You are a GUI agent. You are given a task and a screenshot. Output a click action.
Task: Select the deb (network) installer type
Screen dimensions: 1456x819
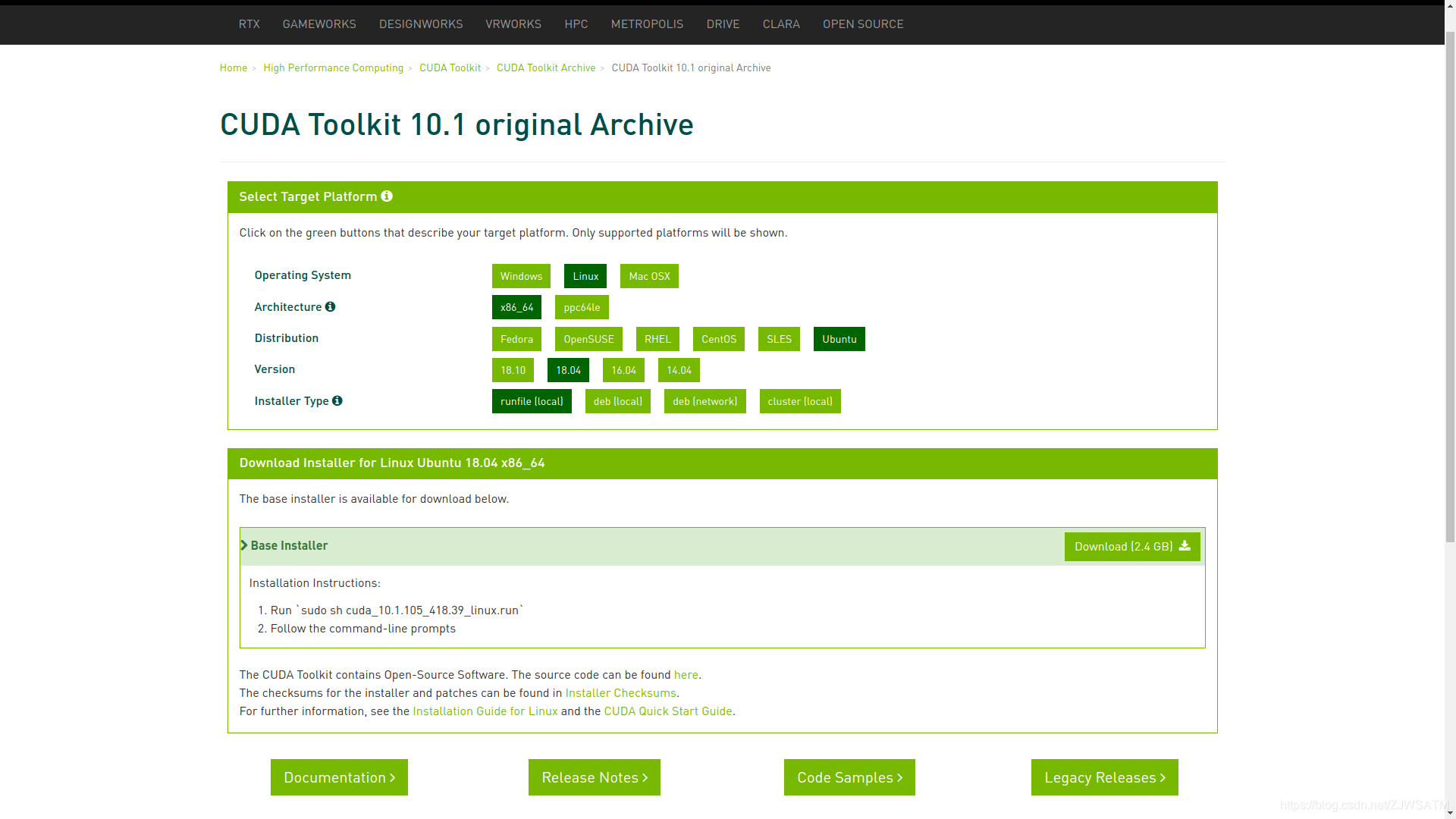(x=704, y=401)
